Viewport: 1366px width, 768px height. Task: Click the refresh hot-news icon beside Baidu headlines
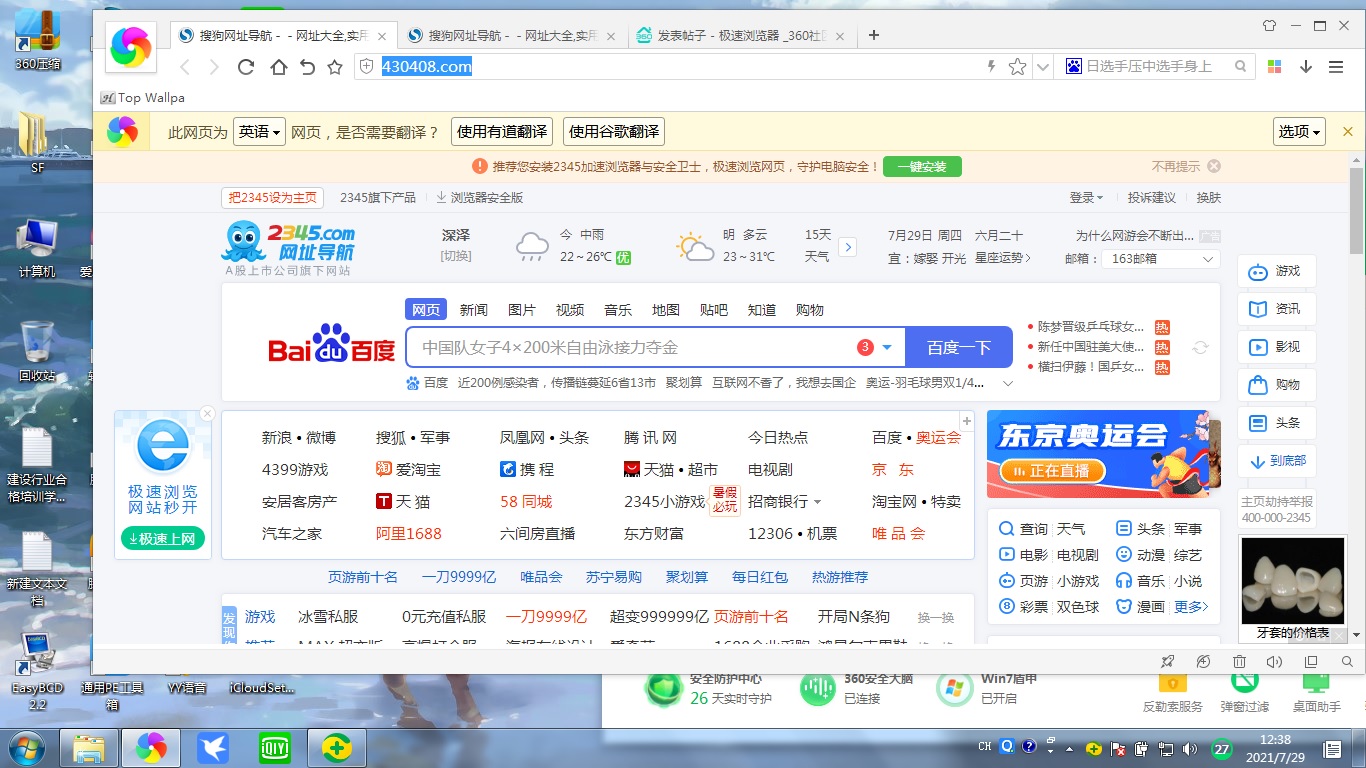(x=1200, y=347)
